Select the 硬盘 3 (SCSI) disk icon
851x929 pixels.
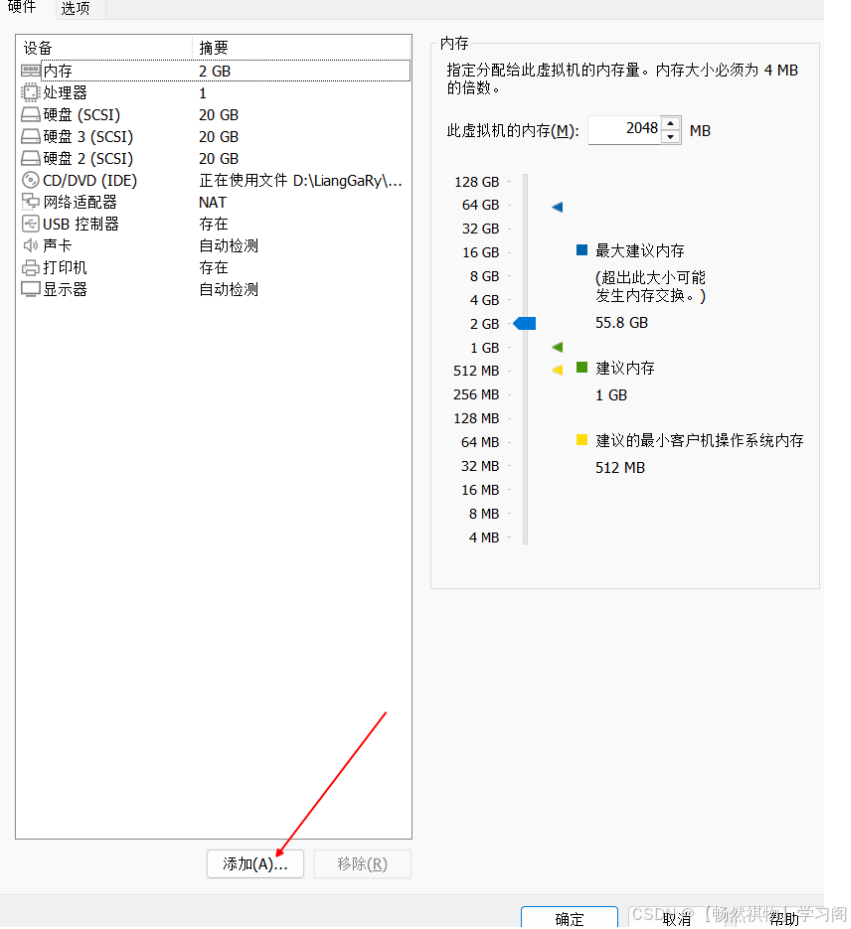31,136
